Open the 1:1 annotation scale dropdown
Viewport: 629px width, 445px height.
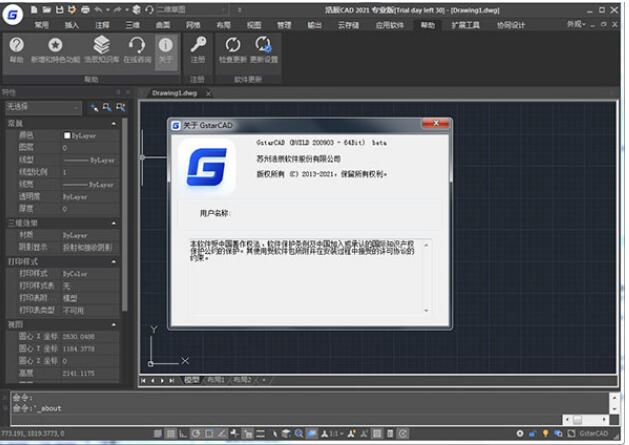tap(333, 433)
